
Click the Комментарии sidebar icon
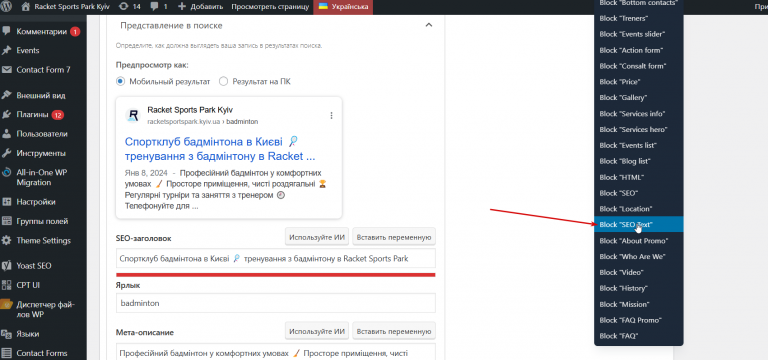7,31
